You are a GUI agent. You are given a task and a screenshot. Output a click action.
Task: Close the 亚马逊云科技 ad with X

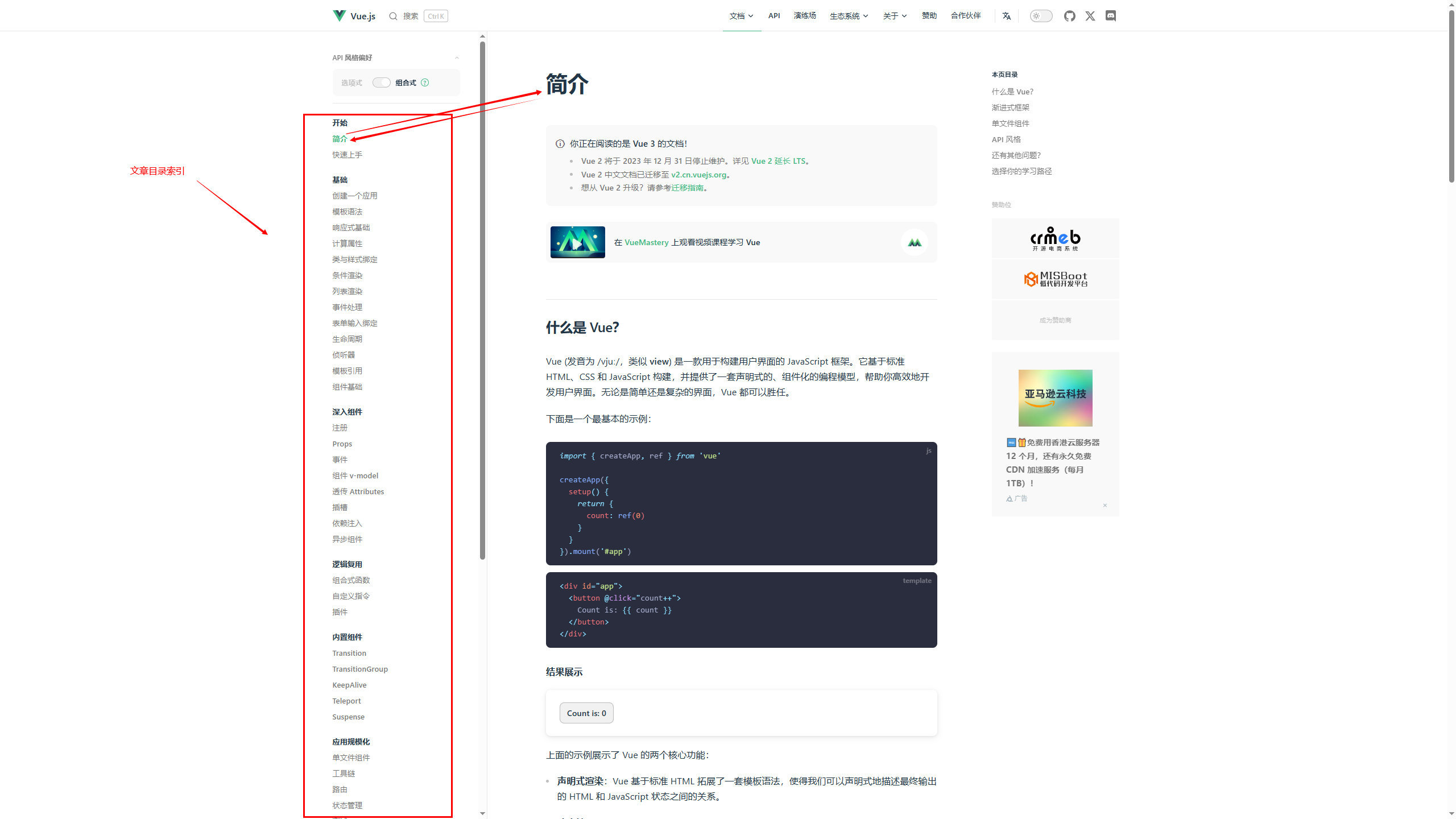point(1105,505)
